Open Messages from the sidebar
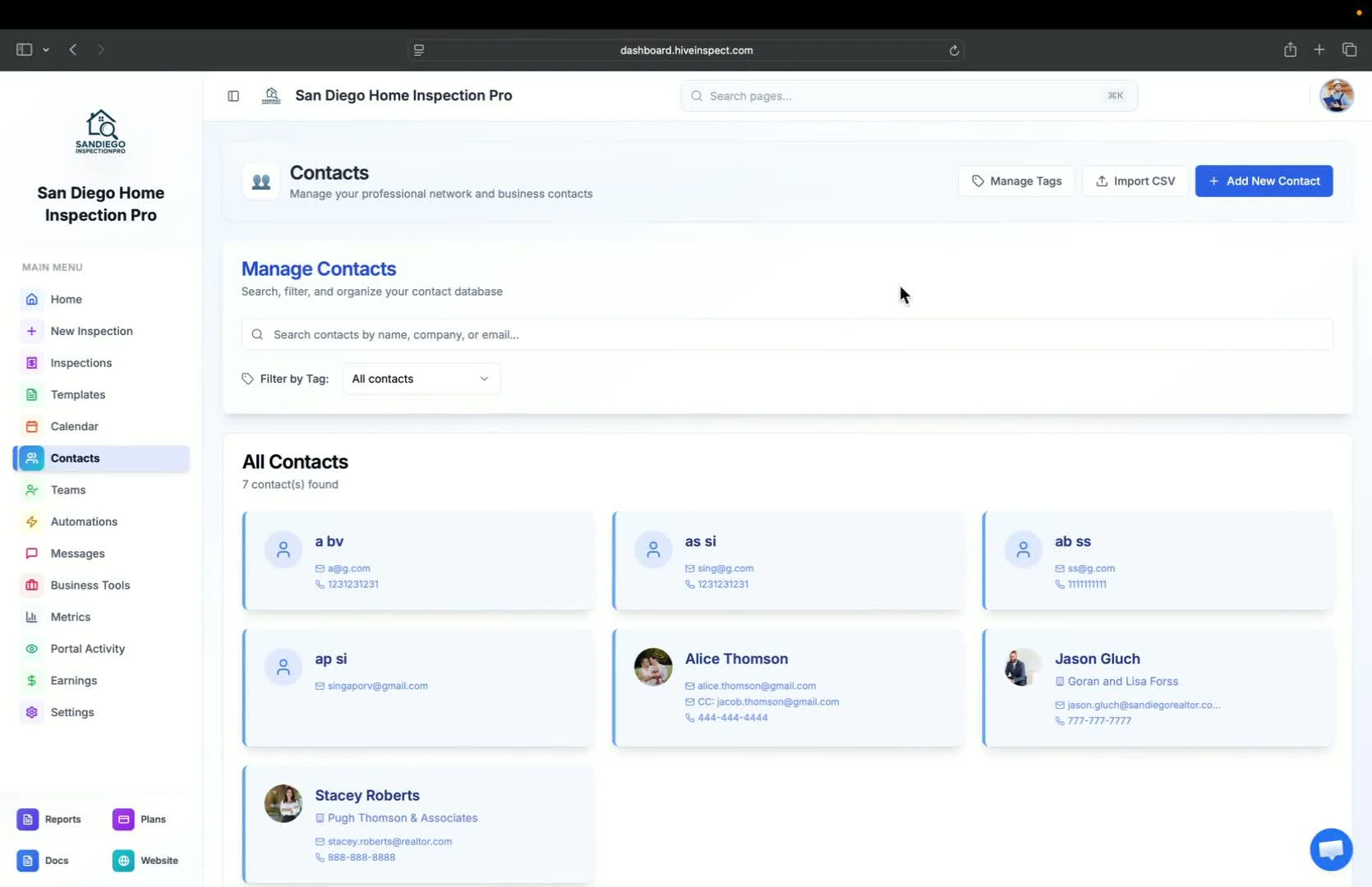This screenshot has height=887, width=1372. coord(100,554)
